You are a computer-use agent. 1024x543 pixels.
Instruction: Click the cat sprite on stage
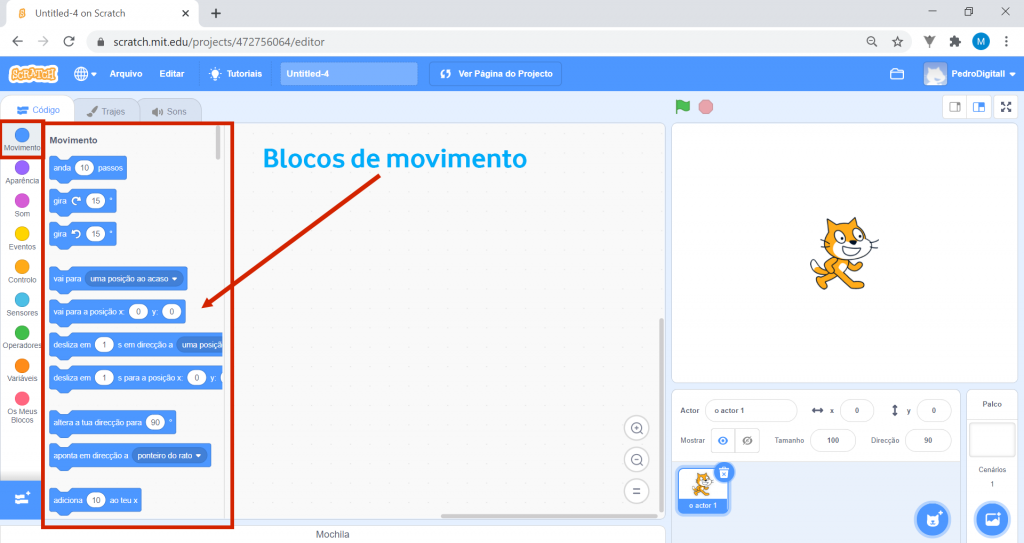(844, 254)
